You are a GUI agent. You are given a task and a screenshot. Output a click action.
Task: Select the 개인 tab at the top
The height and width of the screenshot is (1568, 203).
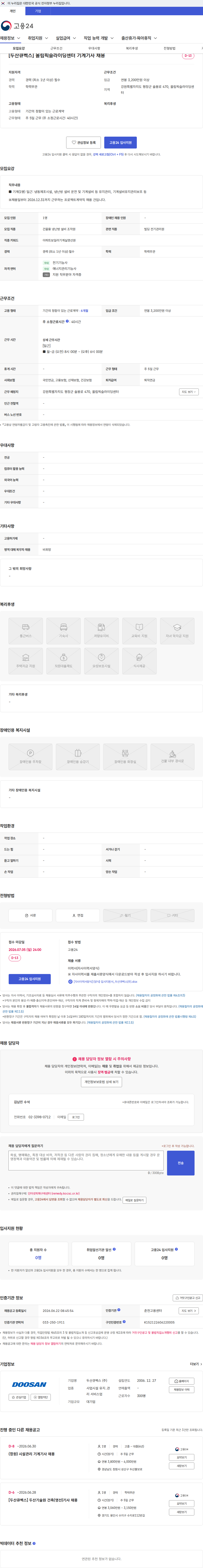point(13,11)
